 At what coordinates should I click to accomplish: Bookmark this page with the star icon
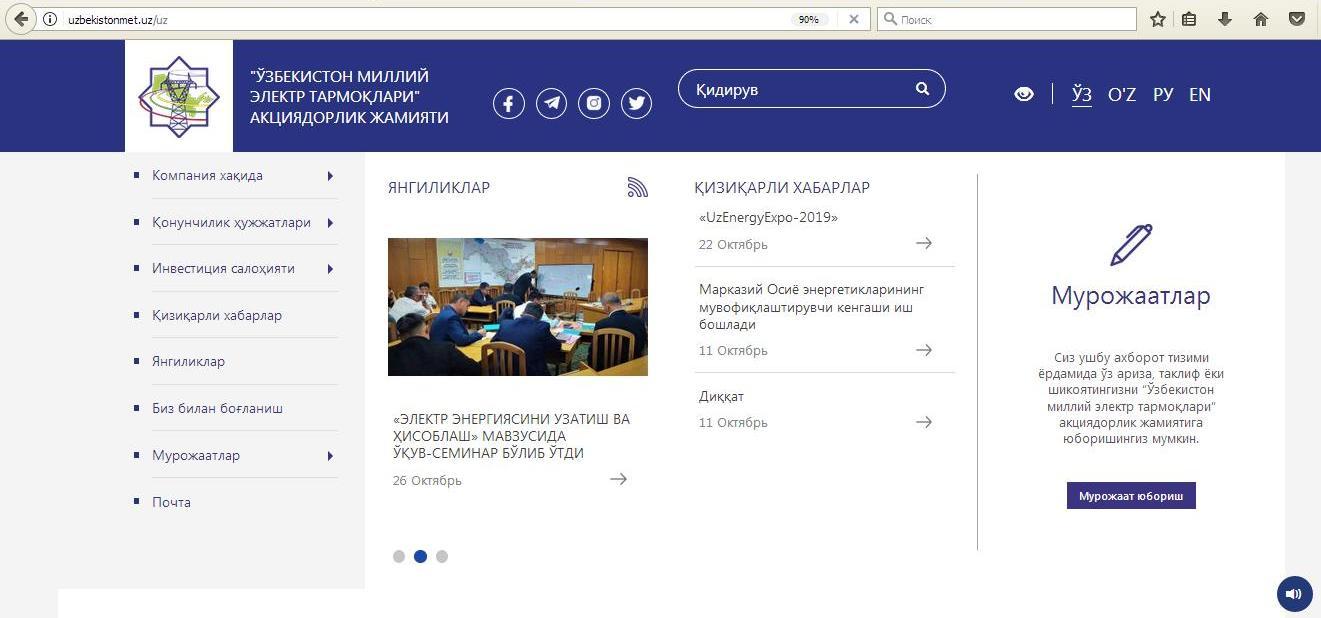pyautogui.click(x=1158, y=19)
